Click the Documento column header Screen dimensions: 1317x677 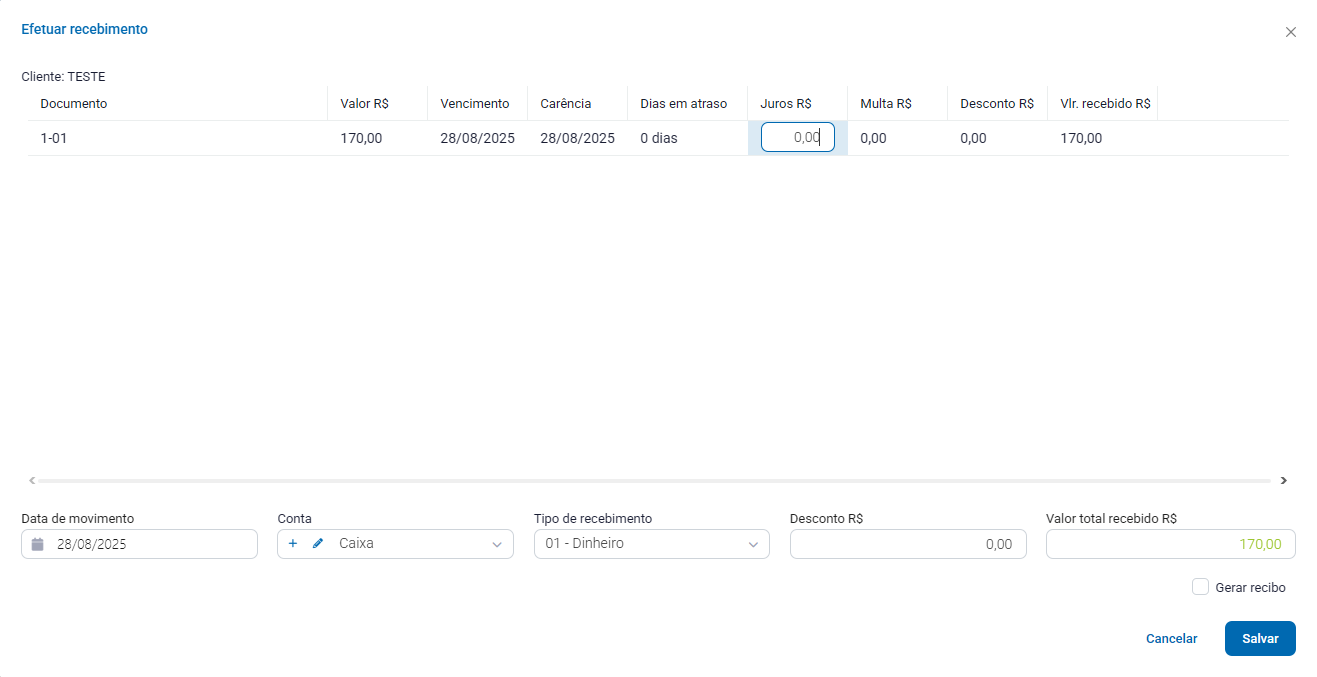(74, 104)
